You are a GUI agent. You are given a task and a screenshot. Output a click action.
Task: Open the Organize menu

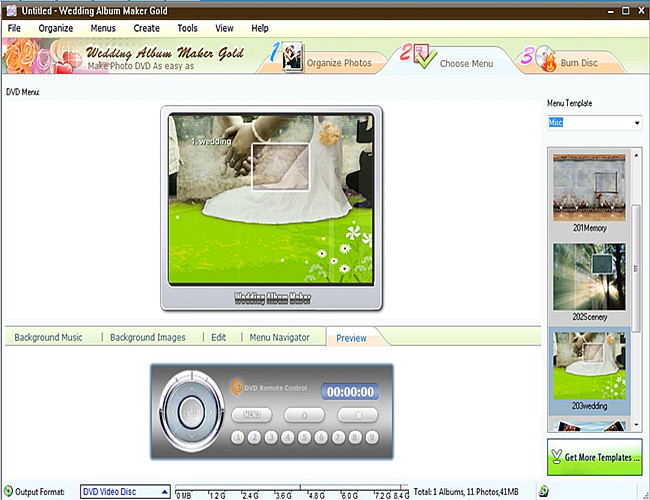tap(56, 28)
